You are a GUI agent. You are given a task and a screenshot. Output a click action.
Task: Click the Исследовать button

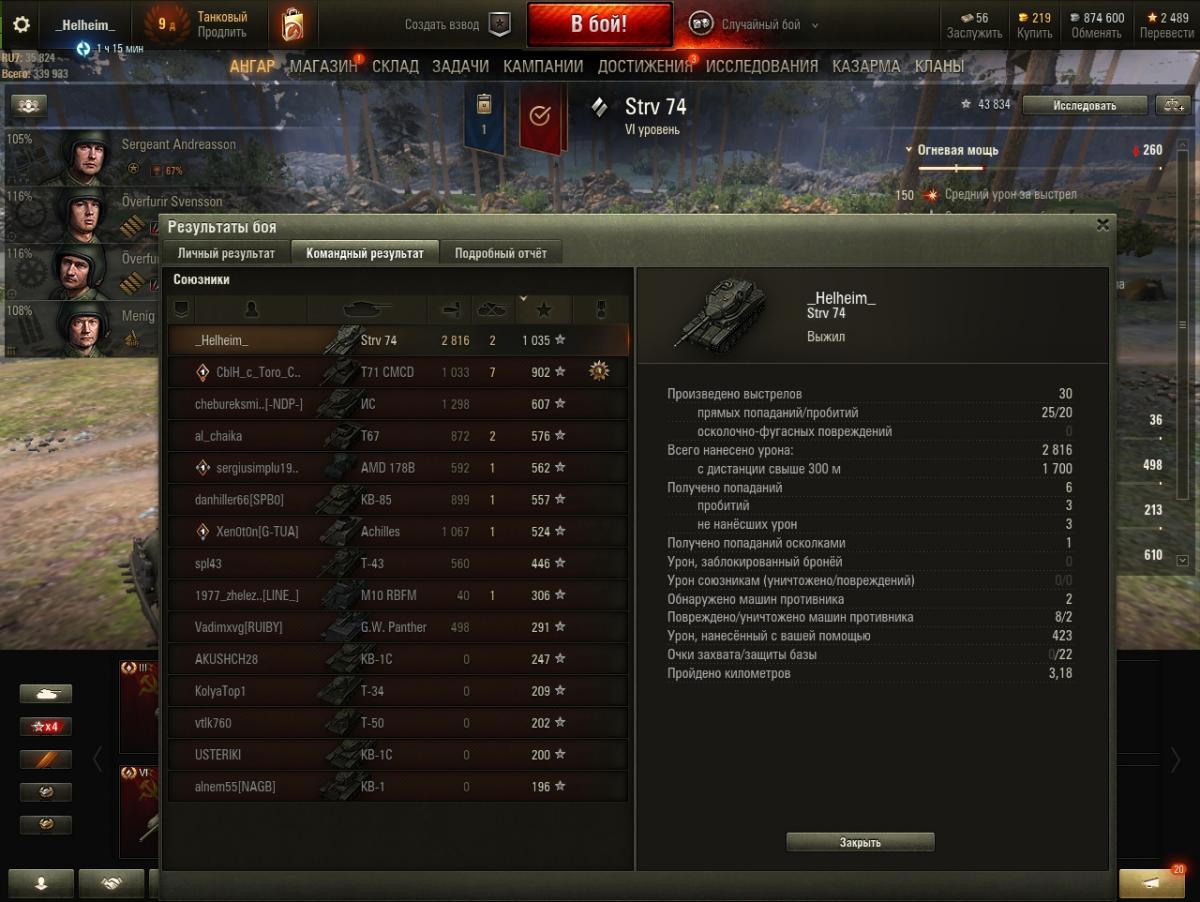pyautogui.click(x=1084, y=105)
